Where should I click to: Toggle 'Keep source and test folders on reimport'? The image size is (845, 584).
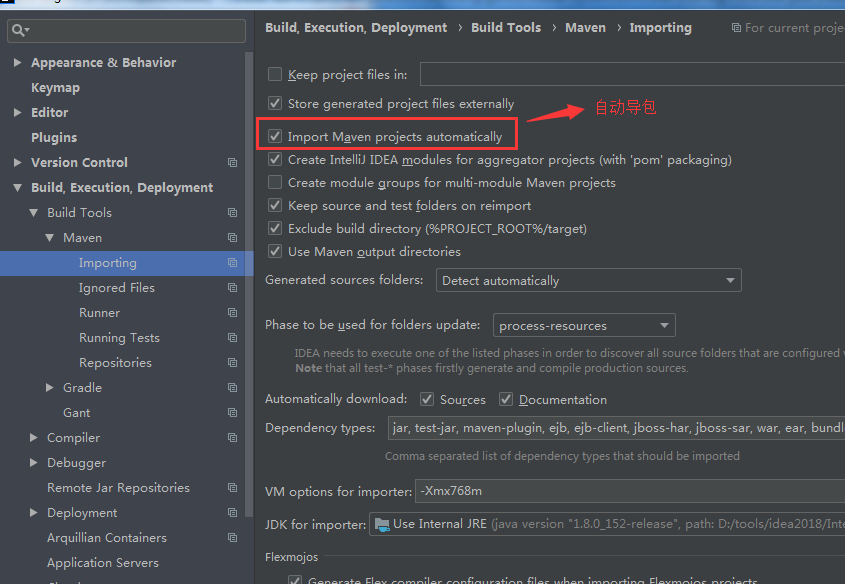(275, 205)
